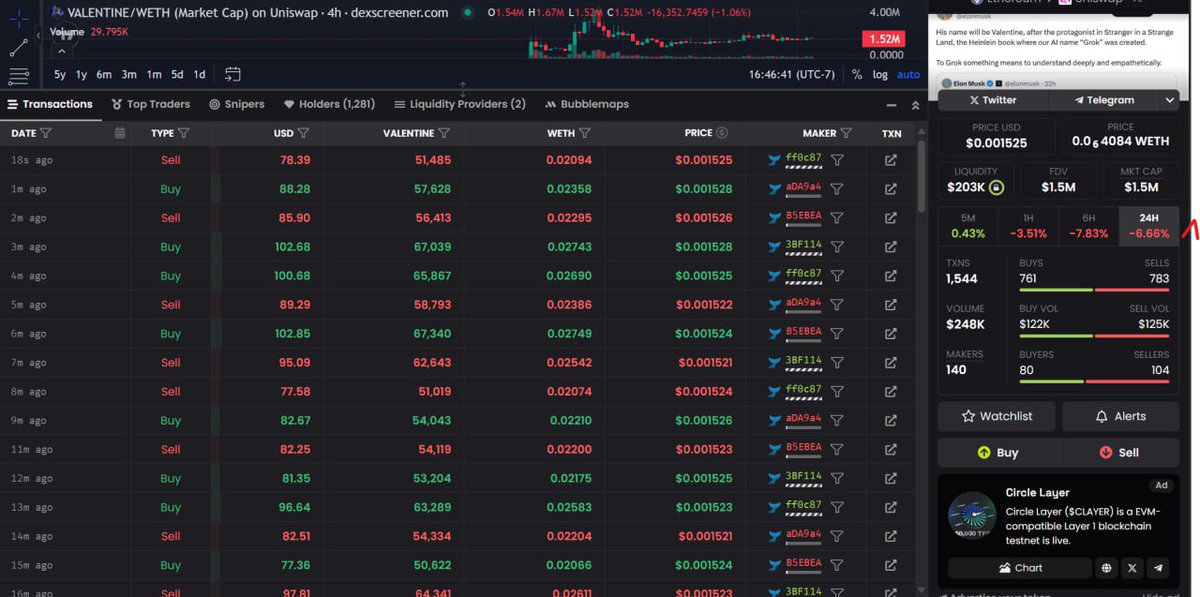Toggle auto scale on the chart

click(908, 75)
